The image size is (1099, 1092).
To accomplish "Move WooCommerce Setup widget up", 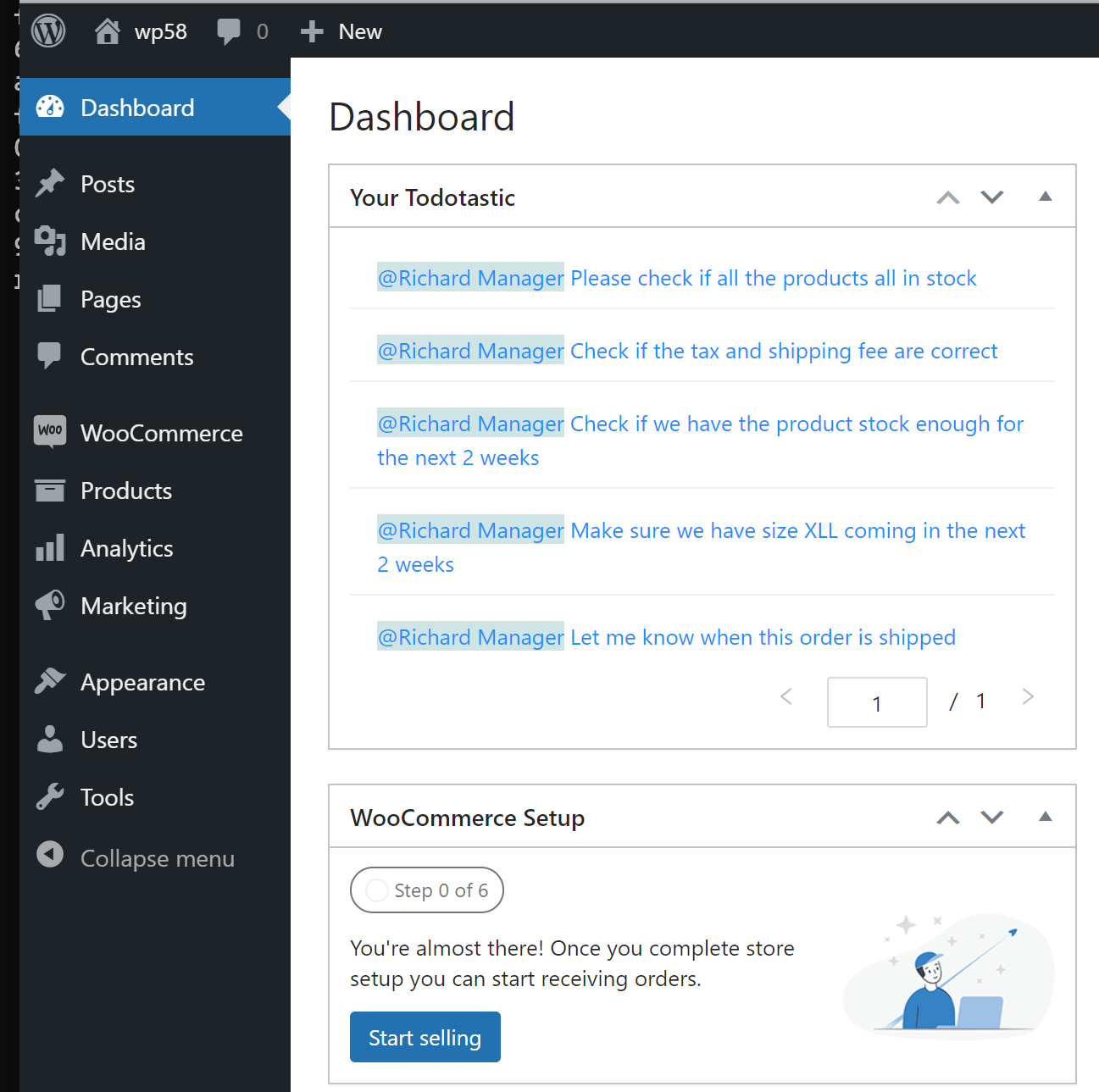I will (x=948, y=818).
